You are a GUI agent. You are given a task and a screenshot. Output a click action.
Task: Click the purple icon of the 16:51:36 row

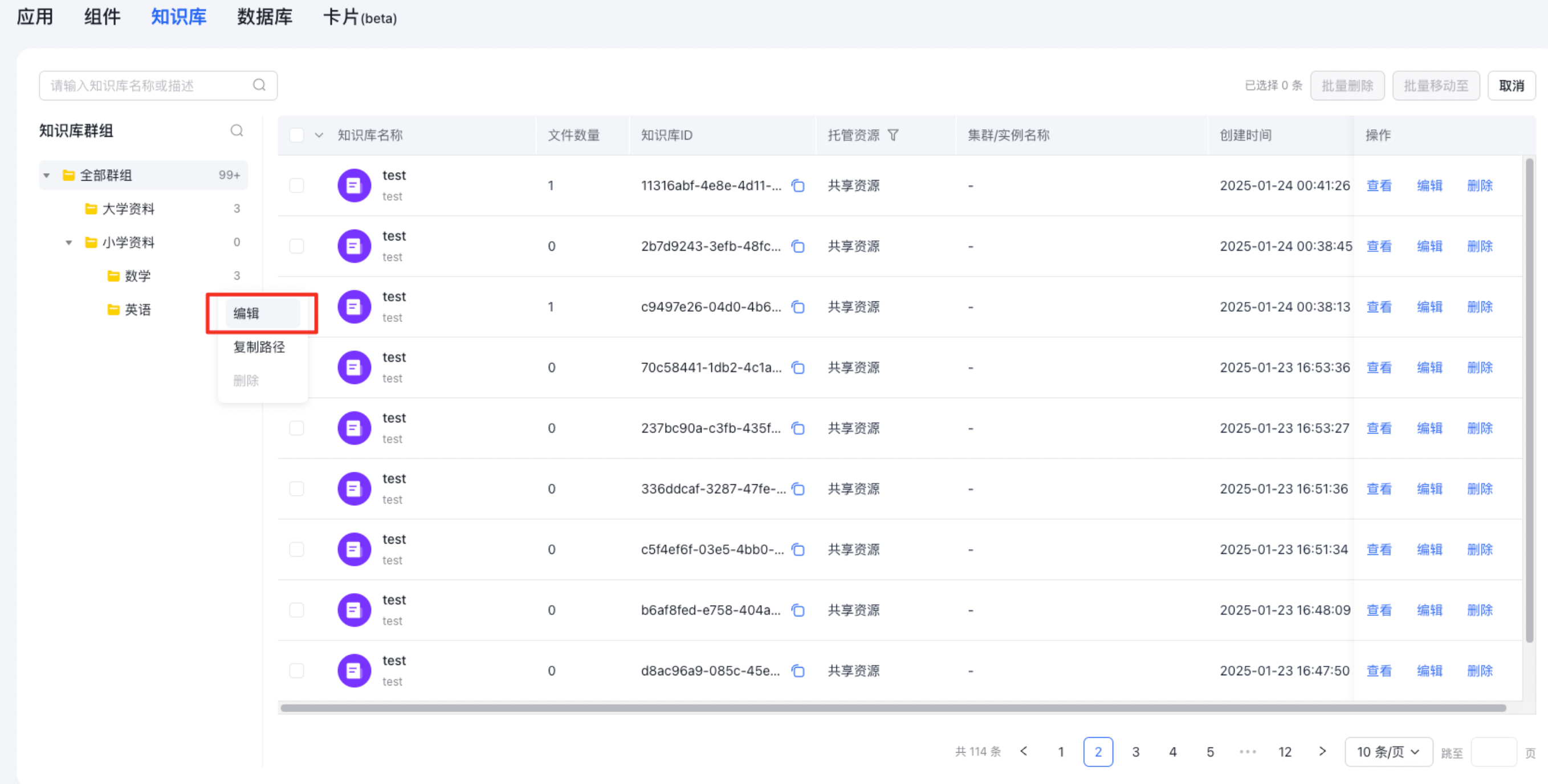pos(354,489)
